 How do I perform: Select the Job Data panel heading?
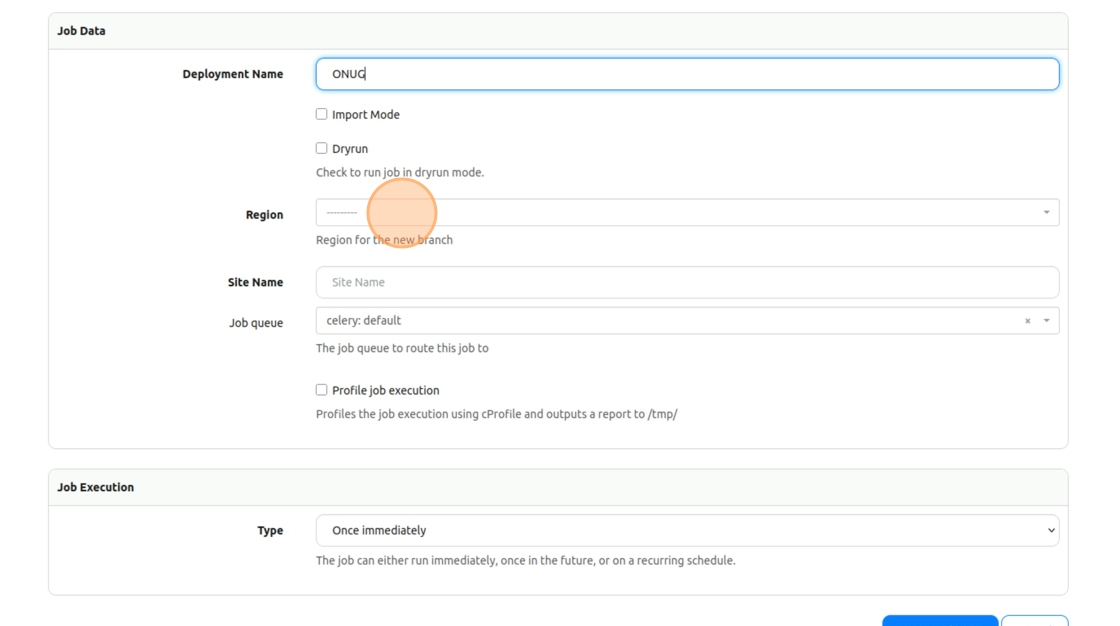pos(81,31)
